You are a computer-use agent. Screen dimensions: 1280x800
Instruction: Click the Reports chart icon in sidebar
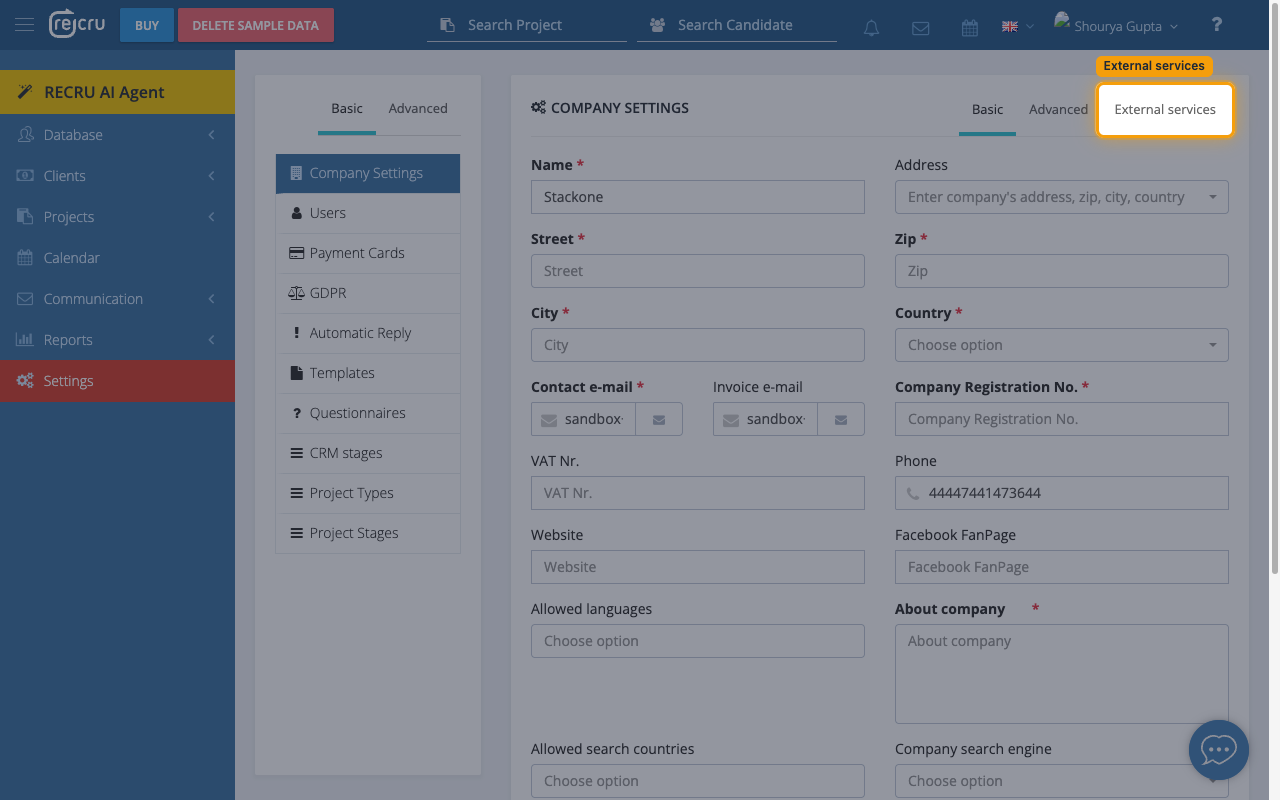point(25,340)
